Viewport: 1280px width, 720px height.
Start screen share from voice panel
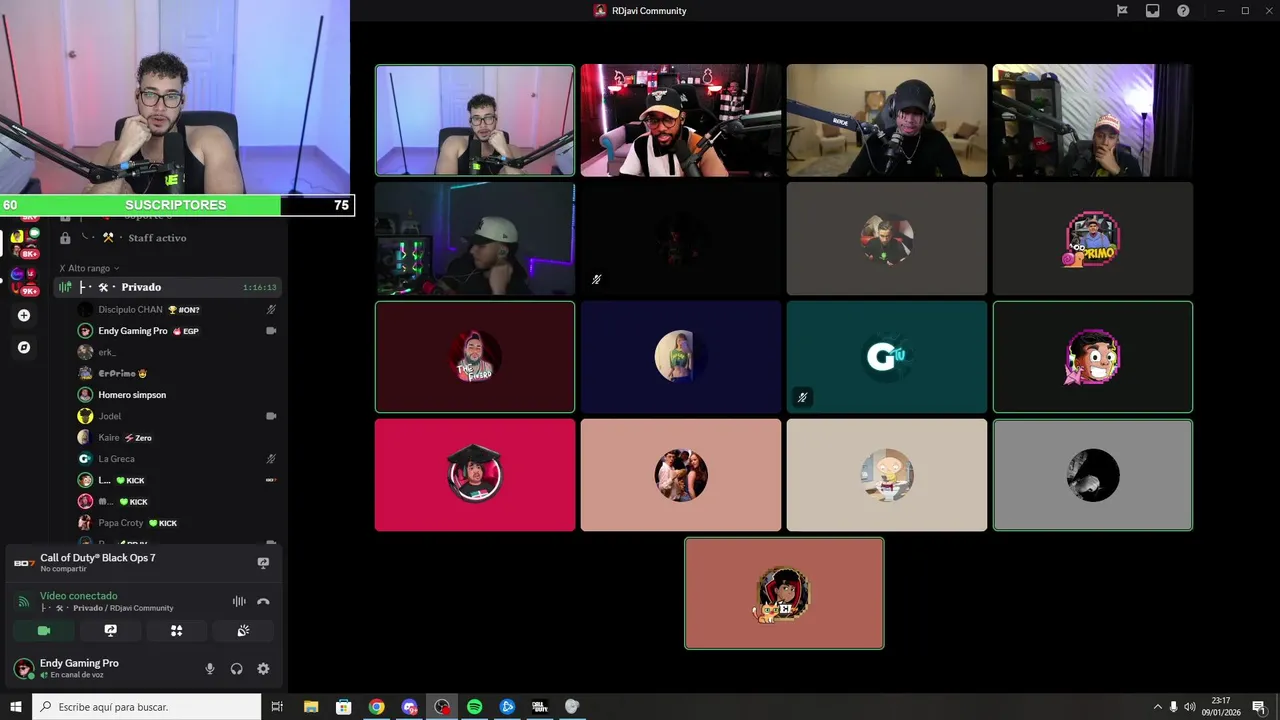[111, 631]
